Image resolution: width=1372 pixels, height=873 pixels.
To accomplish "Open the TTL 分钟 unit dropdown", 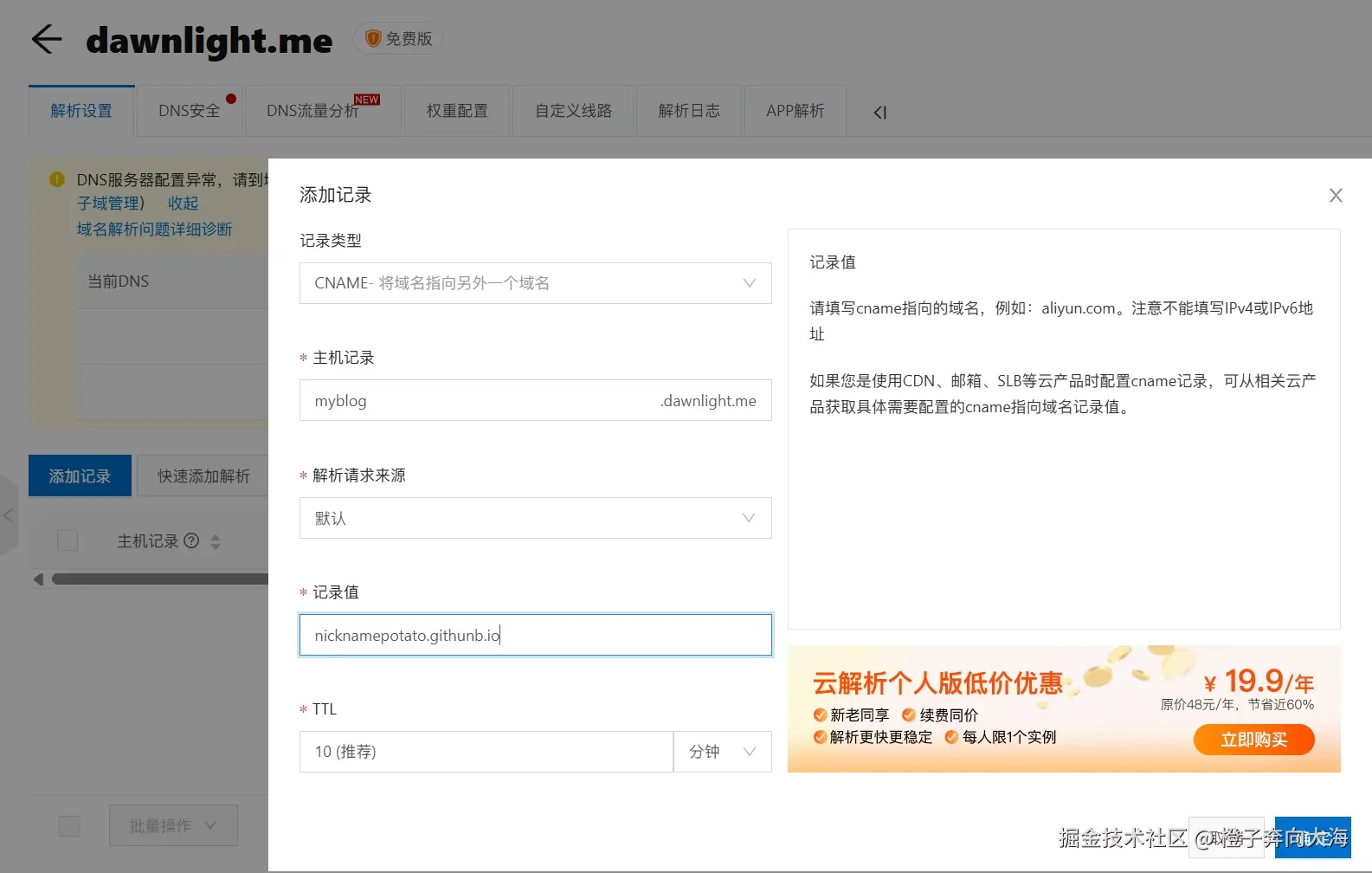I will click(723, 752).
